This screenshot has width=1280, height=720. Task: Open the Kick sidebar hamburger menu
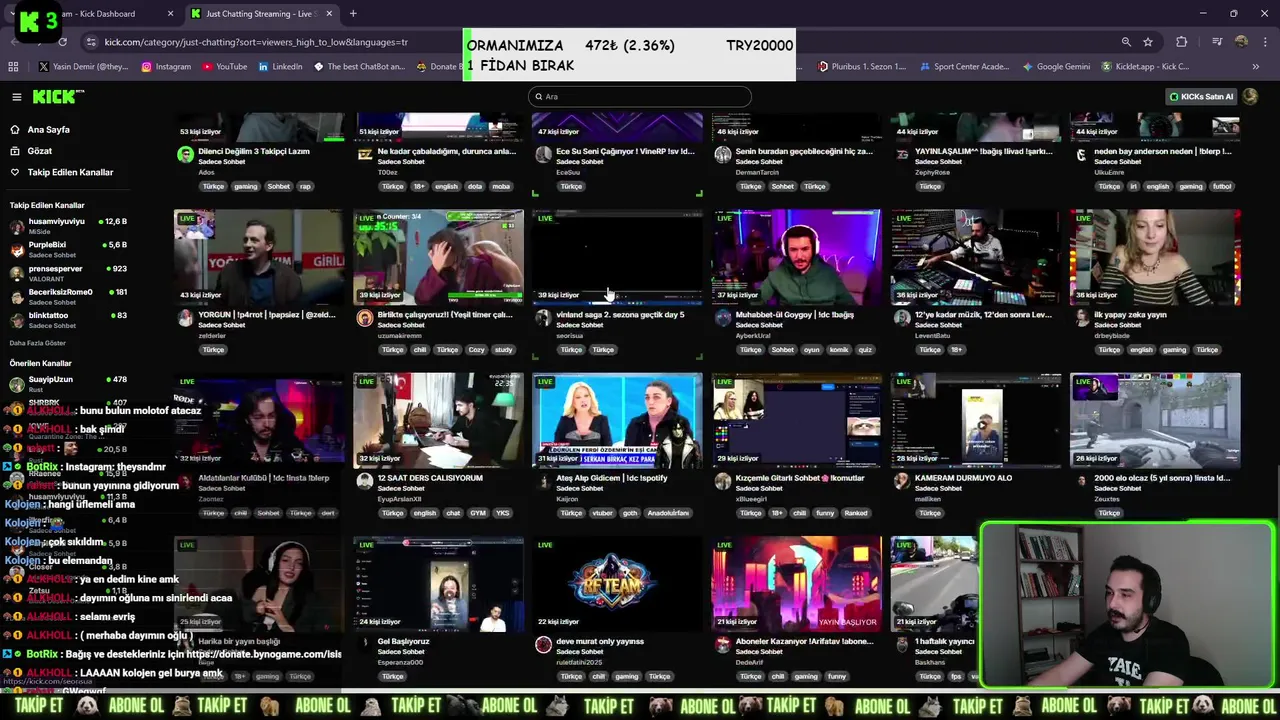pos(17,97)
